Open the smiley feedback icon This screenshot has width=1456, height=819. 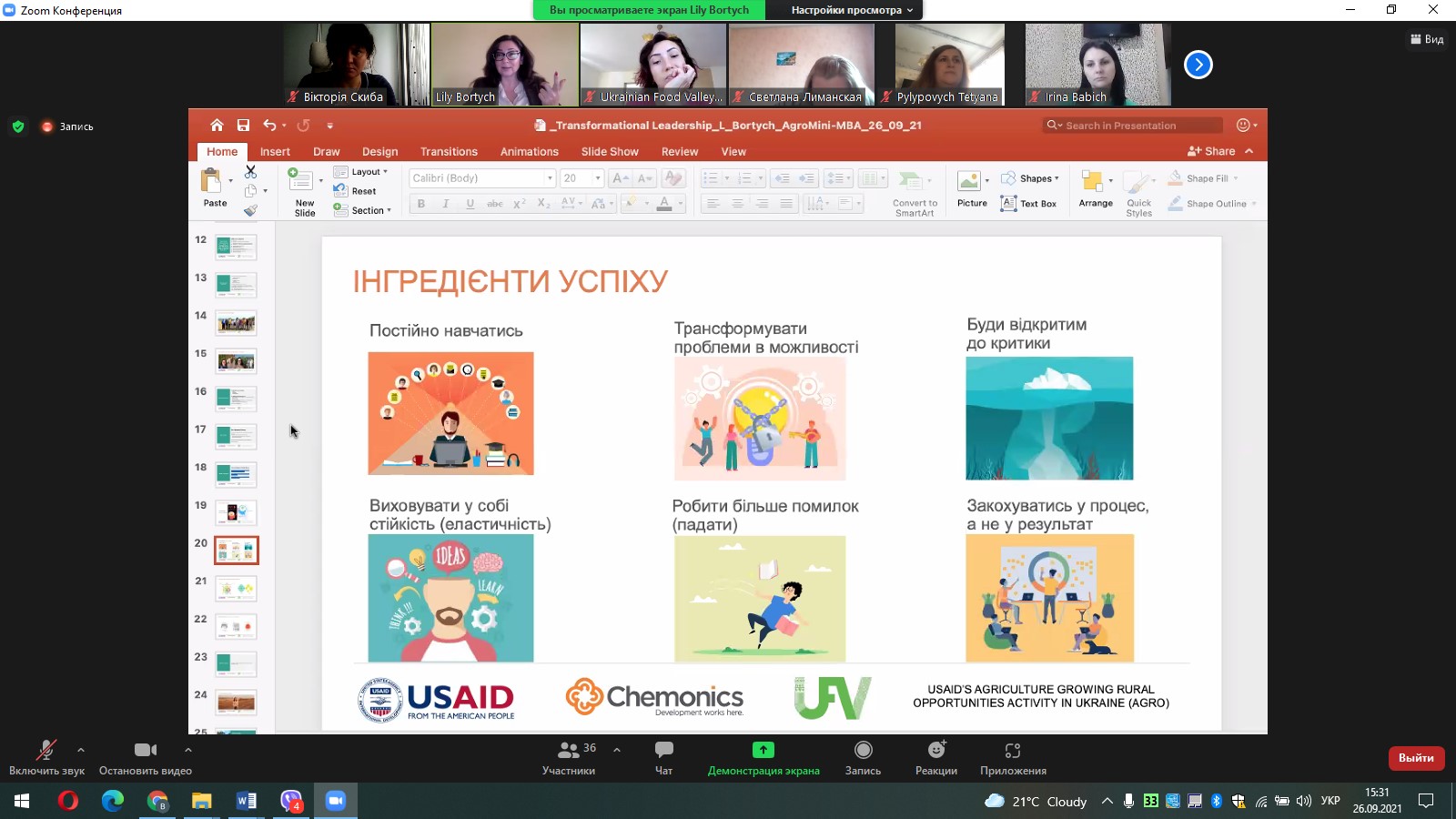pos(1244,126)
